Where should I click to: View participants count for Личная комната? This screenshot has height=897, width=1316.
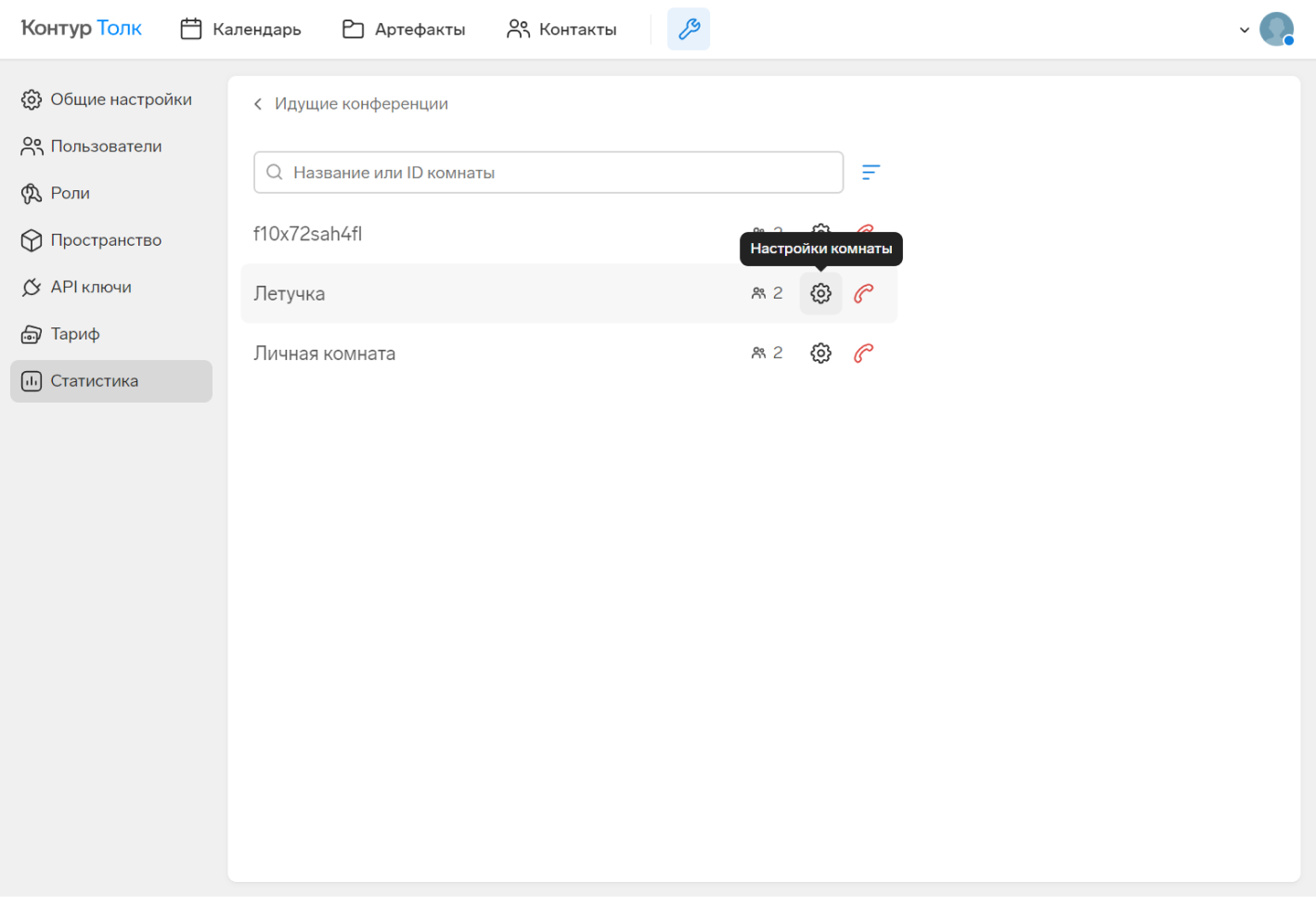tap(767, 353)
